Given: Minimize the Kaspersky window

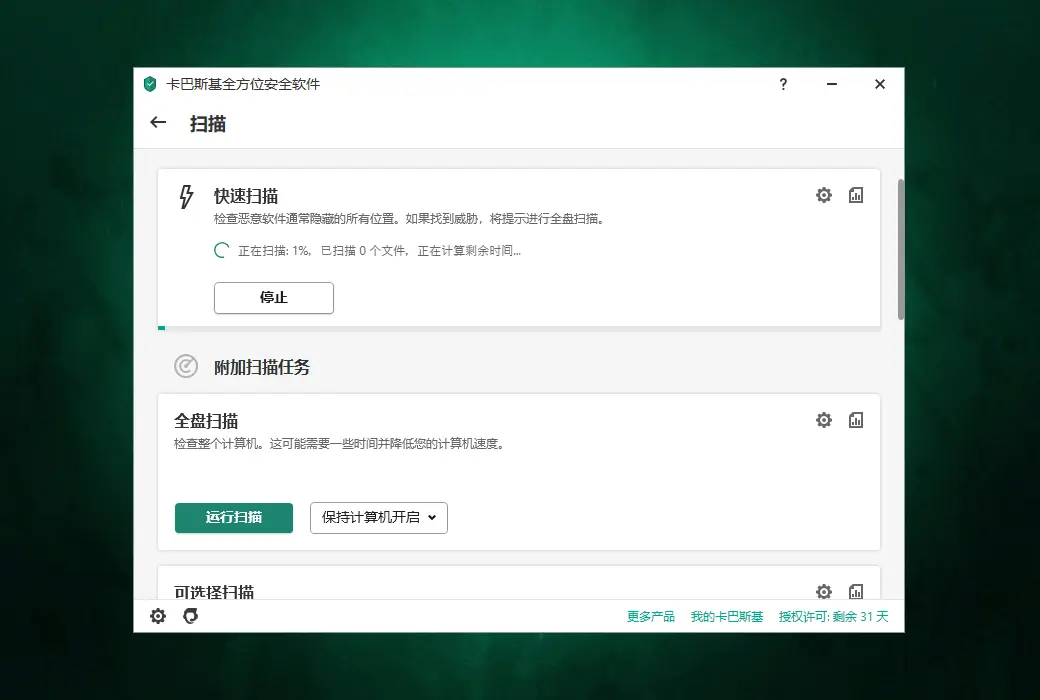Looking at the screenshot, I should pos(832,84).
